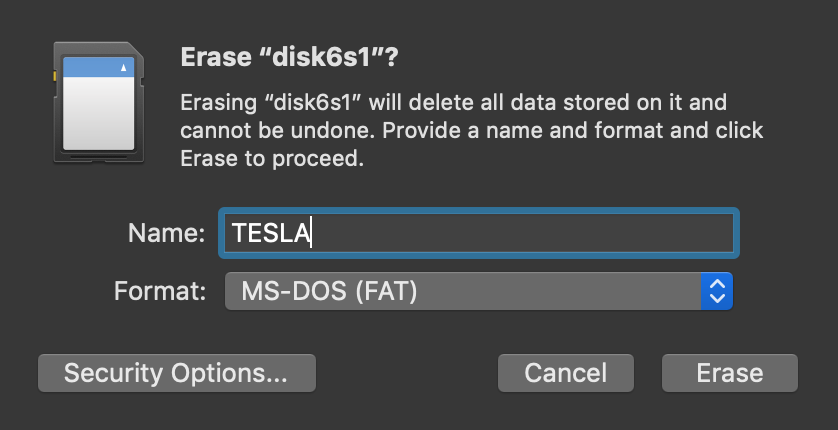Click the "Format:" label
Viewport: 838px width, 430px height.
click(160, 291)
